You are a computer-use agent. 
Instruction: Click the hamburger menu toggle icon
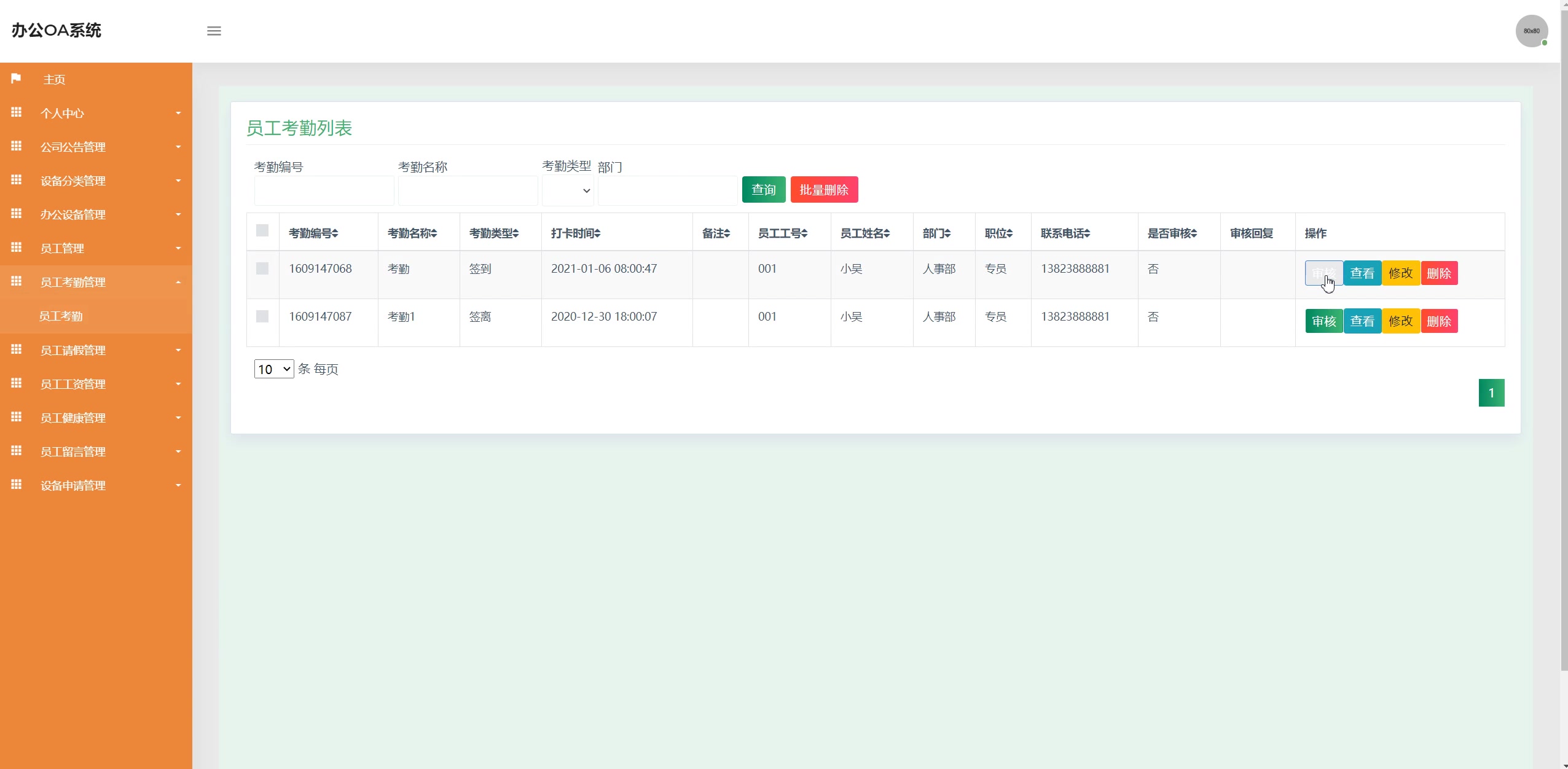[x=214, y=31]
